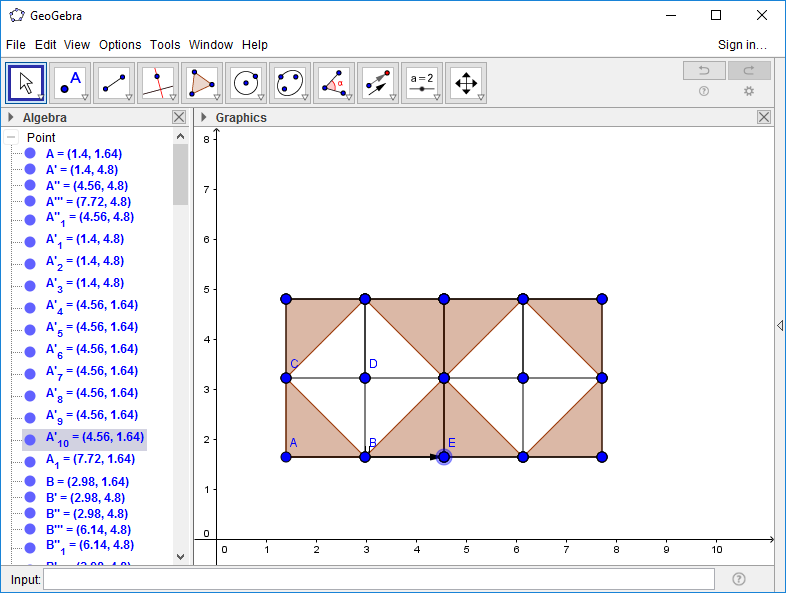Select the Point tool
Screen dimensions: 786x593
coord(70,83)
